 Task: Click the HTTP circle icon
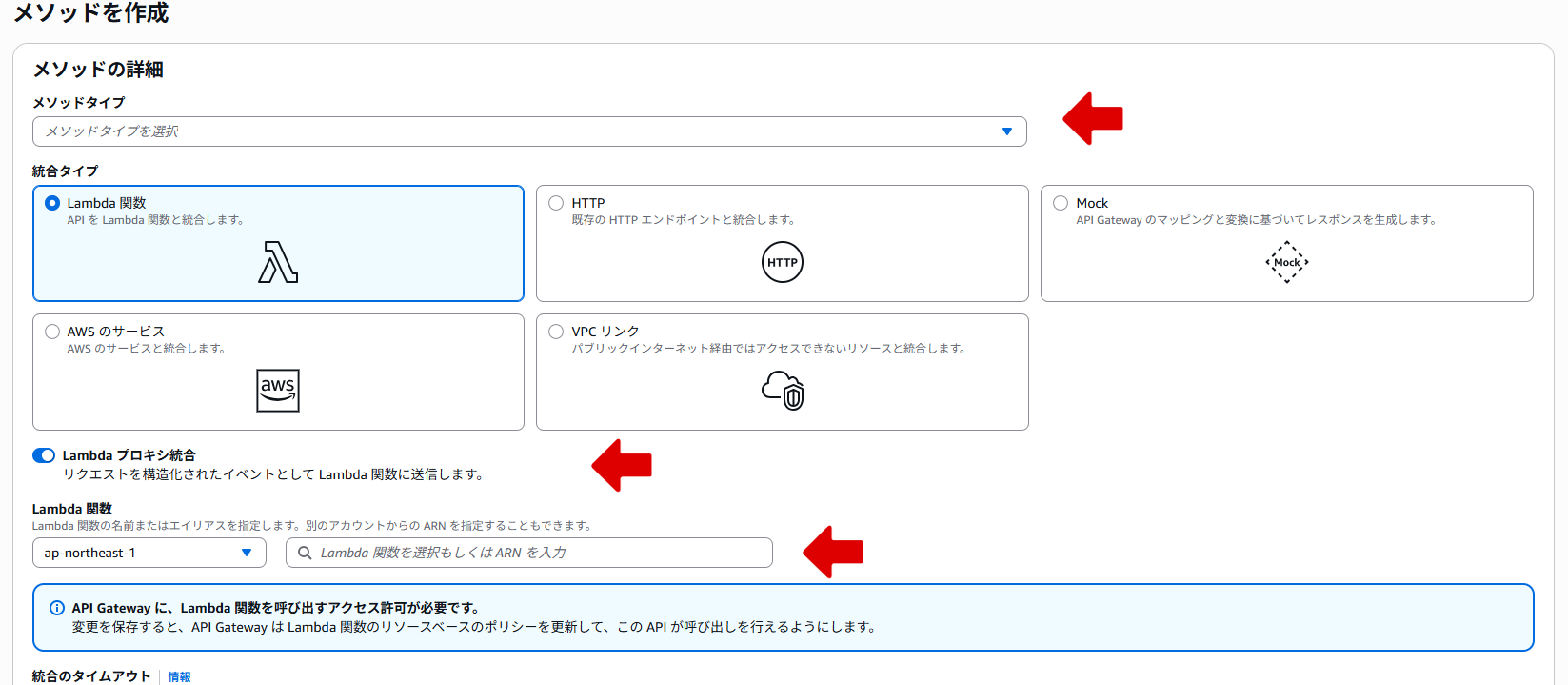[783, 262]
